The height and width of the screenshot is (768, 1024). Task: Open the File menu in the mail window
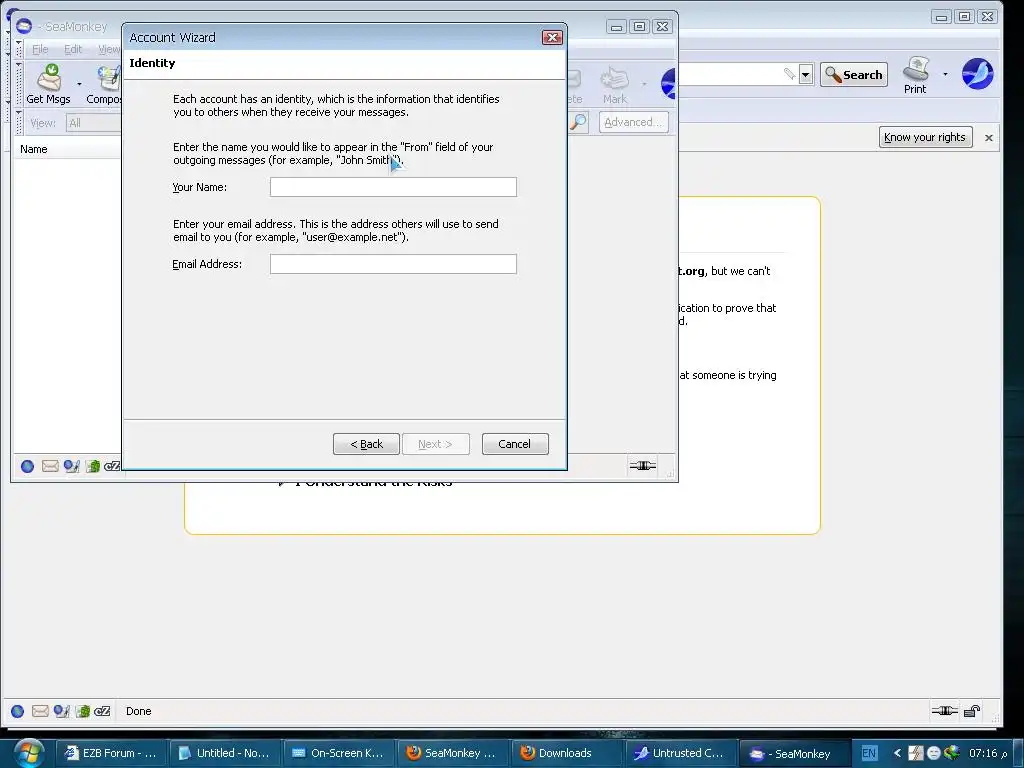[40, 49]
